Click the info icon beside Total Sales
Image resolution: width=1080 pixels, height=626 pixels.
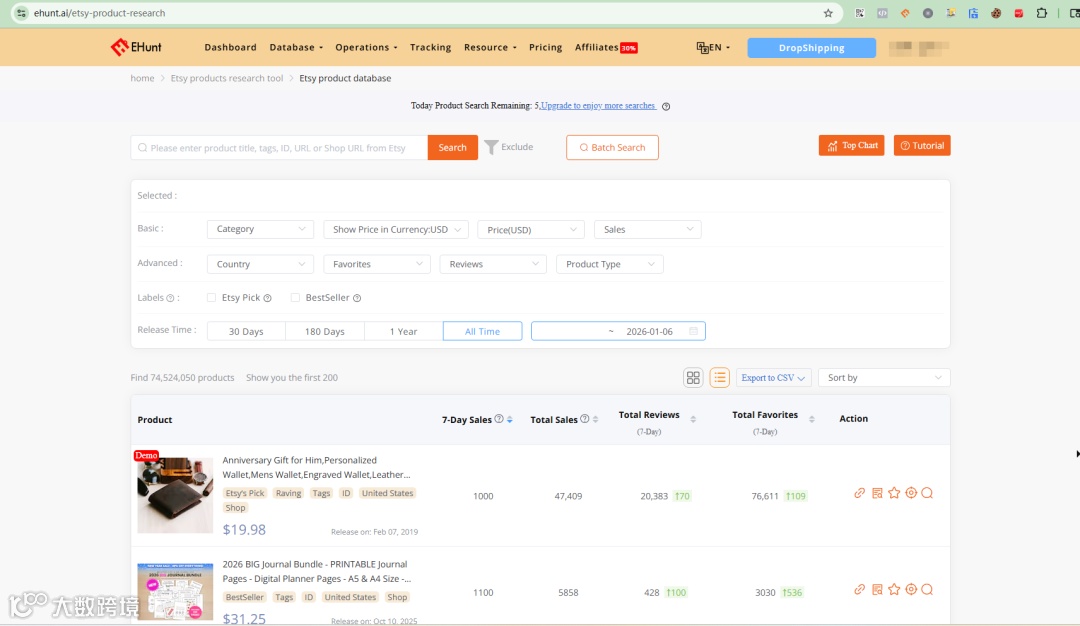(585, 419)
